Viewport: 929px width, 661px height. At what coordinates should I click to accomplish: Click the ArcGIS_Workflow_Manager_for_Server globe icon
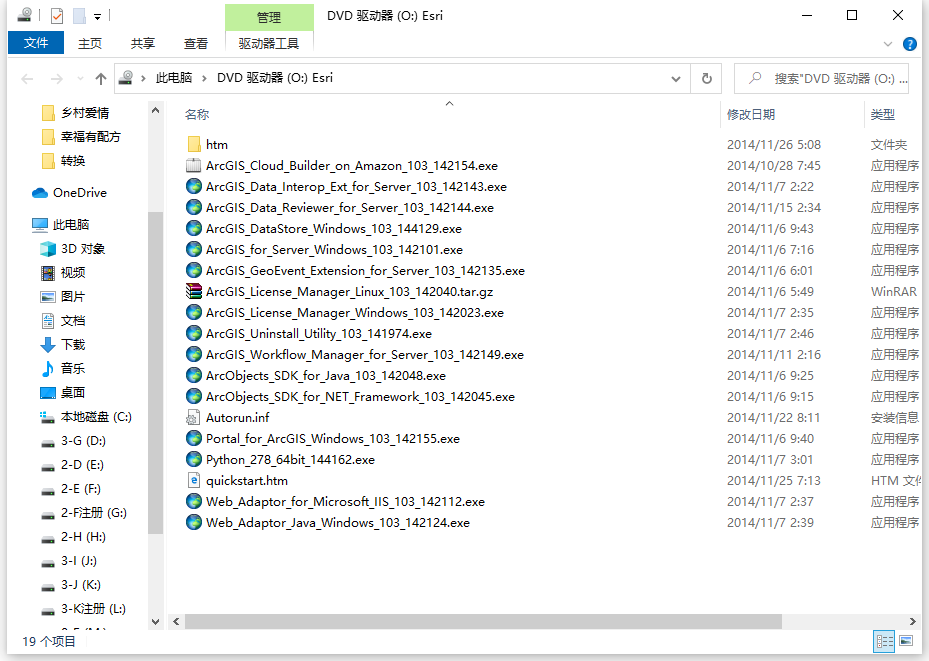(x=194, y=355)
